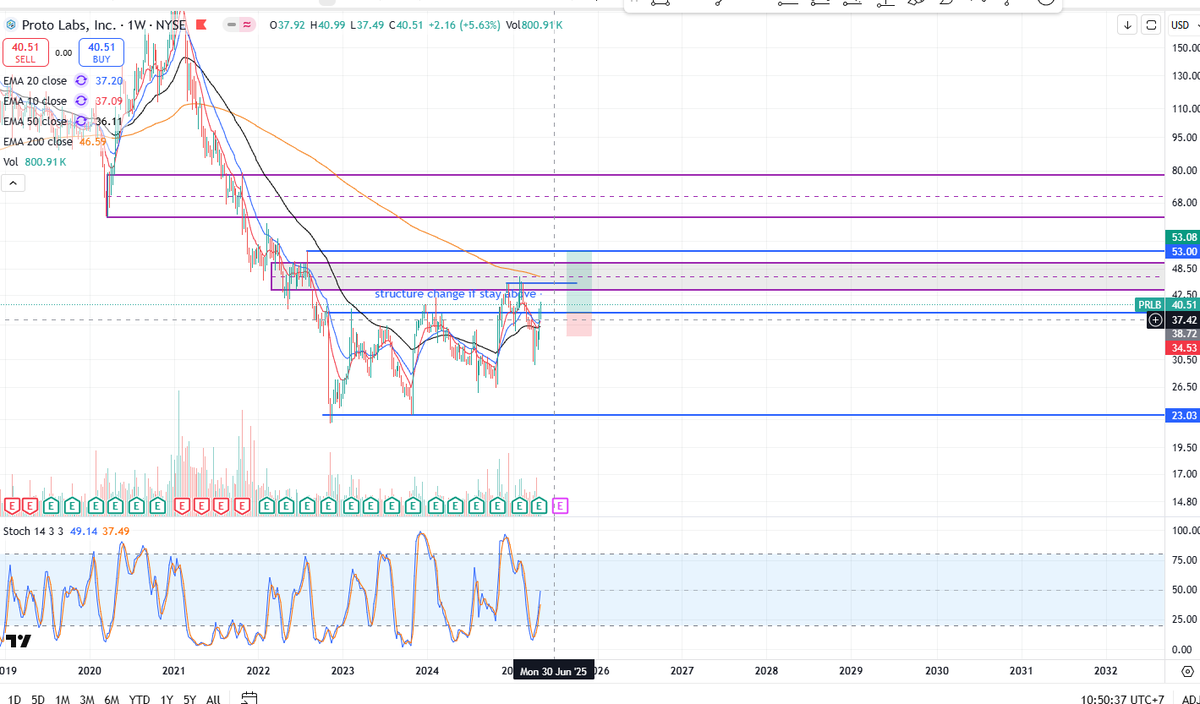Image resolution: width=1200 pixels, height=704 pixels.
Task: Click the plus icon at the 37.42 price label
Action: click(x=1156, y=320)
